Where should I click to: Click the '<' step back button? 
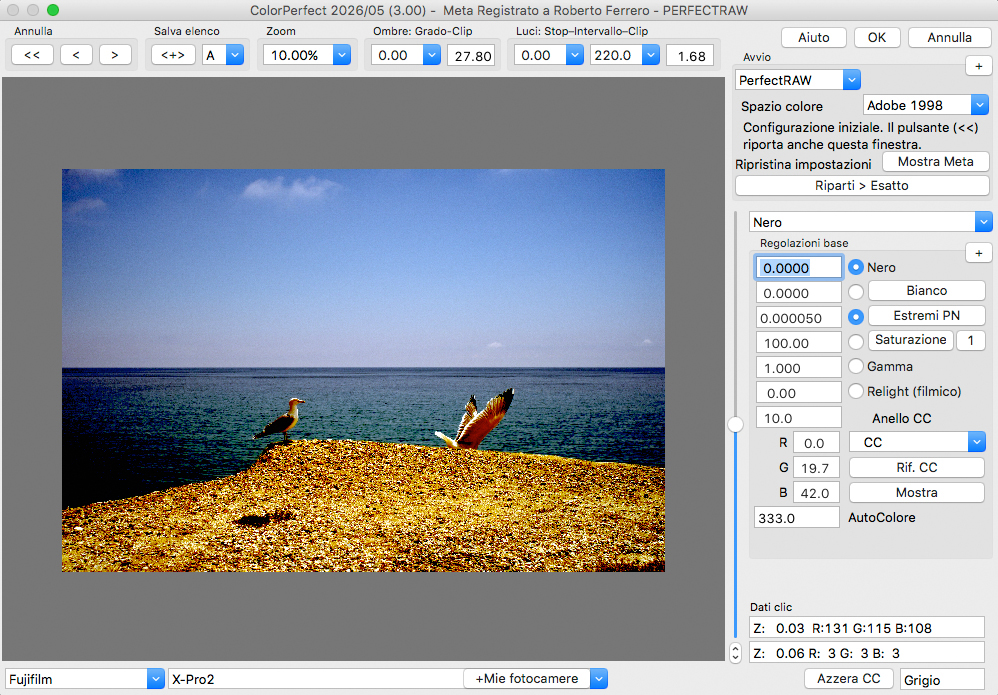[x=76, y=55]
